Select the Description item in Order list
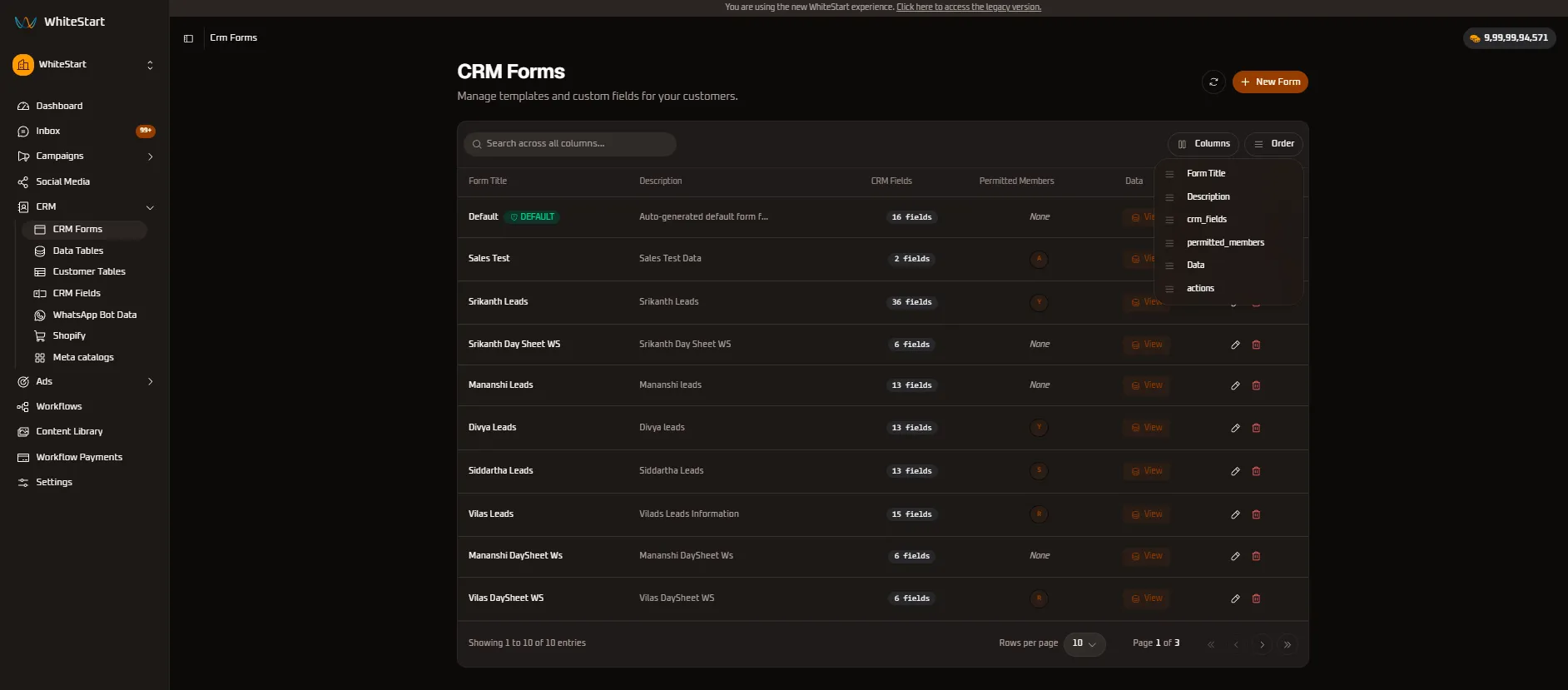This screenshot has width=1568, height=690. pyautogui.click(x=1208, y=197)
